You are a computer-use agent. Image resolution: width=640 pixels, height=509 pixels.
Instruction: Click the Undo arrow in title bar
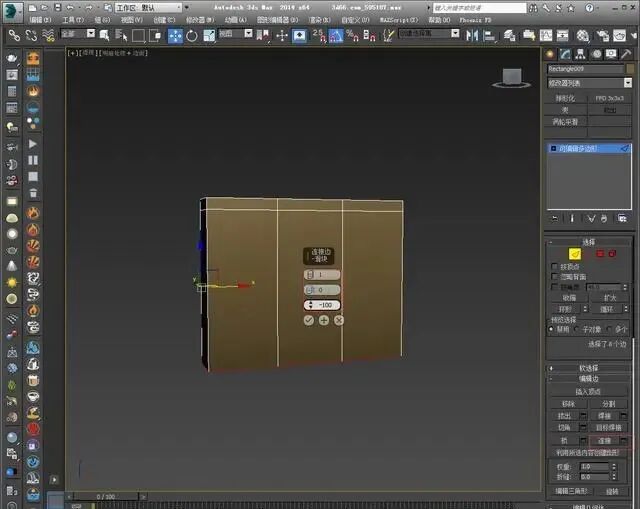[70, 7]
